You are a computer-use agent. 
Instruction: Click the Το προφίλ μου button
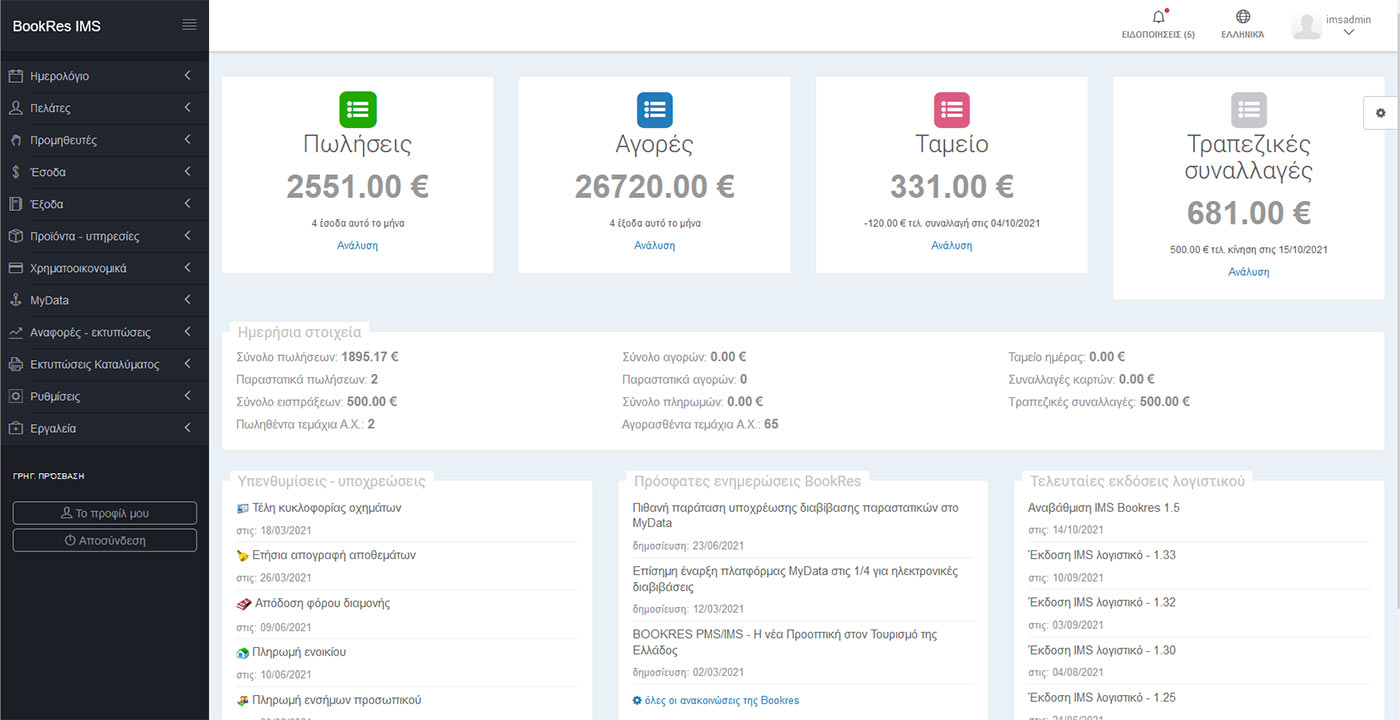pos(105,513)
